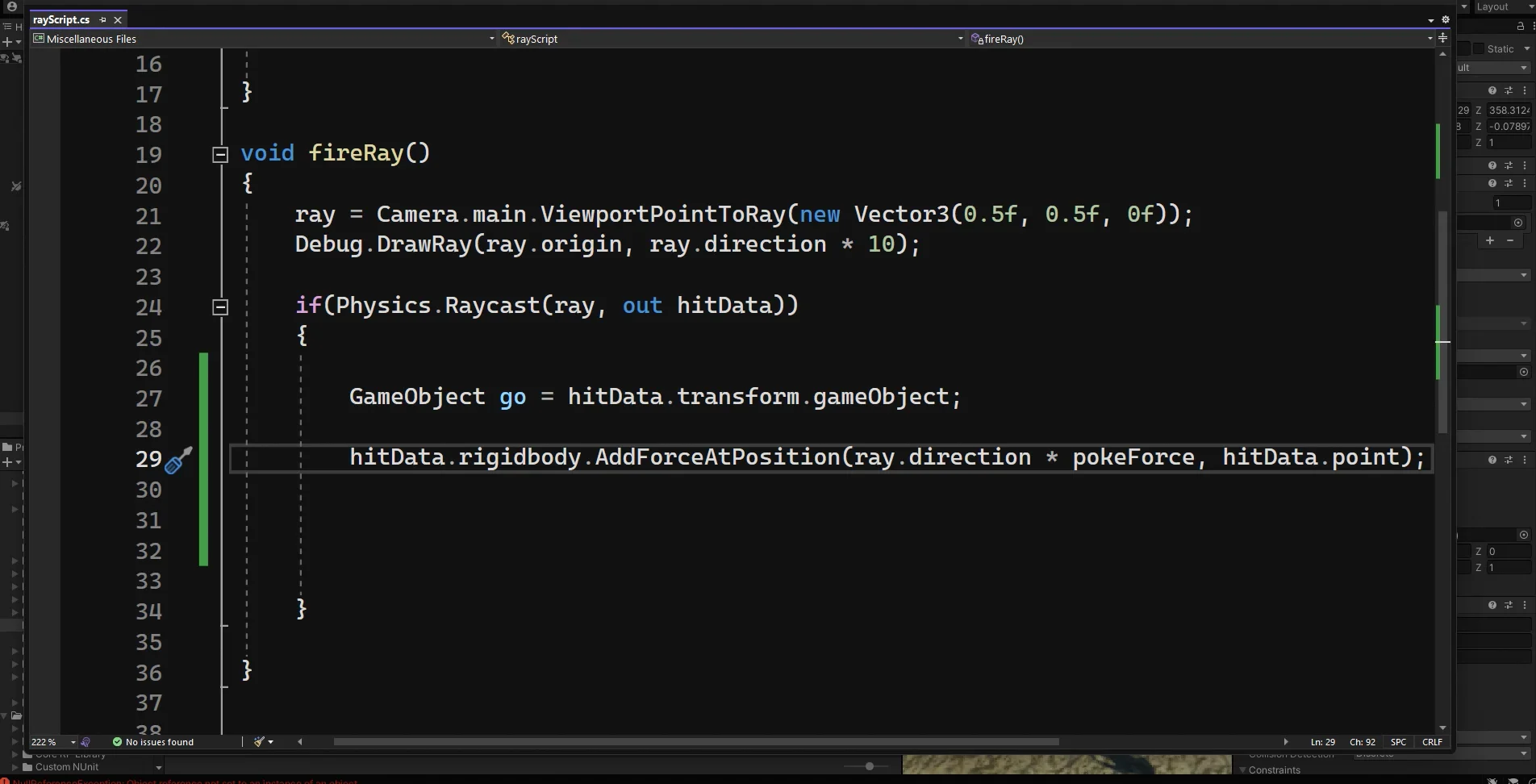
Task: Open code cleanup broom icon
Action: tap(260, 742)
